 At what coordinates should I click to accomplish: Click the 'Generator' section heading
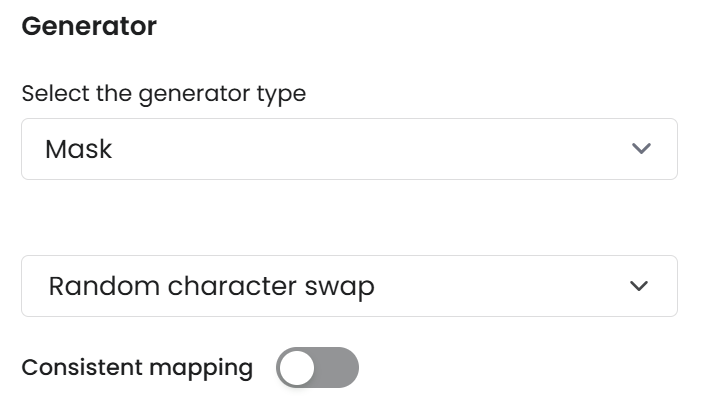(89, 26)
